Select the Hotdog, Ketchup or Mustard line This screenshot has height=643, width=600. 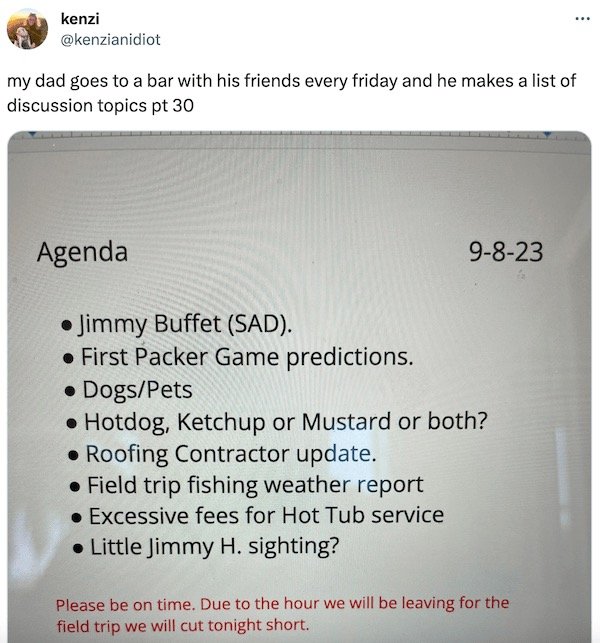tap(277, 422)
